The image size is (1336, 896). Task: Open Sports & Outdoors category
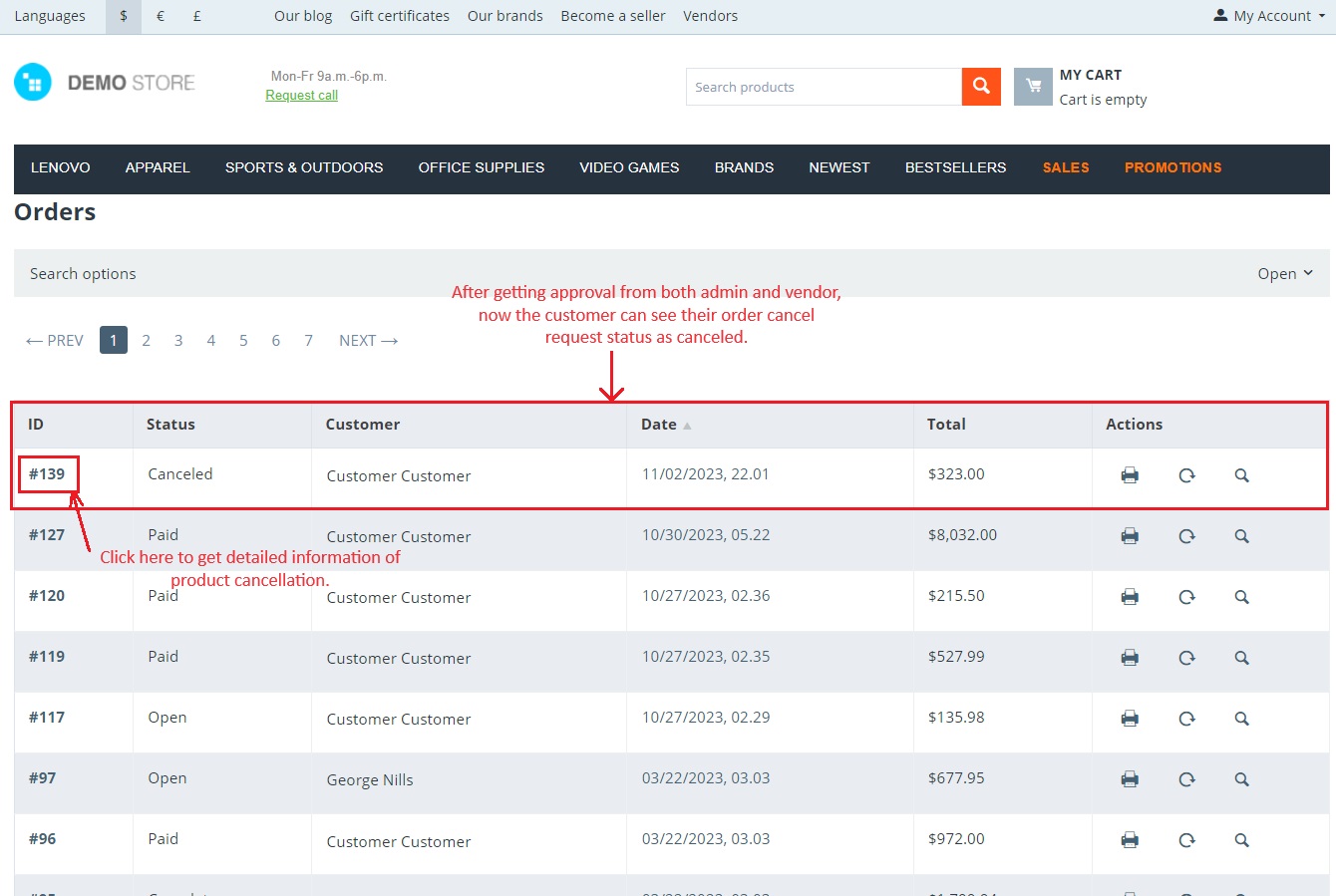point(304,167)
